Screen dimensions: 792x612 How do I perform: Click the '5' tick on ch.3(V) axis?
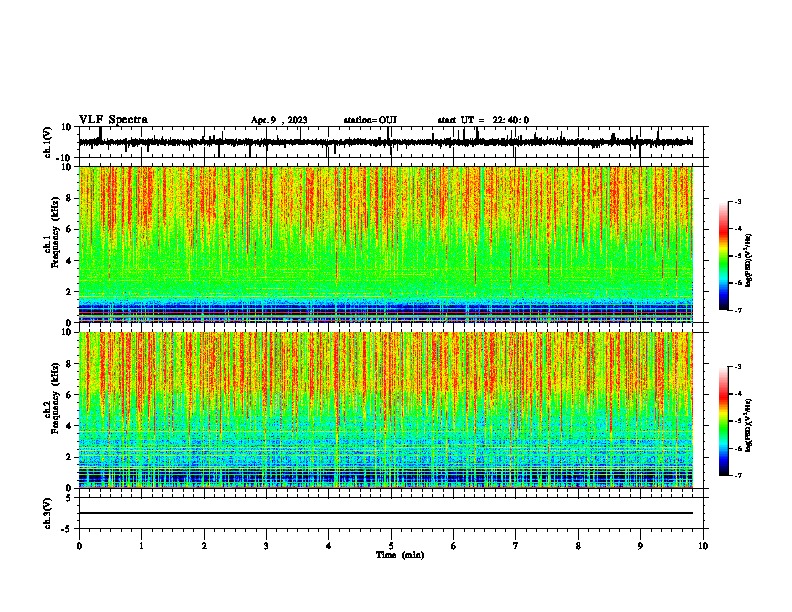[x=69, y=497]
